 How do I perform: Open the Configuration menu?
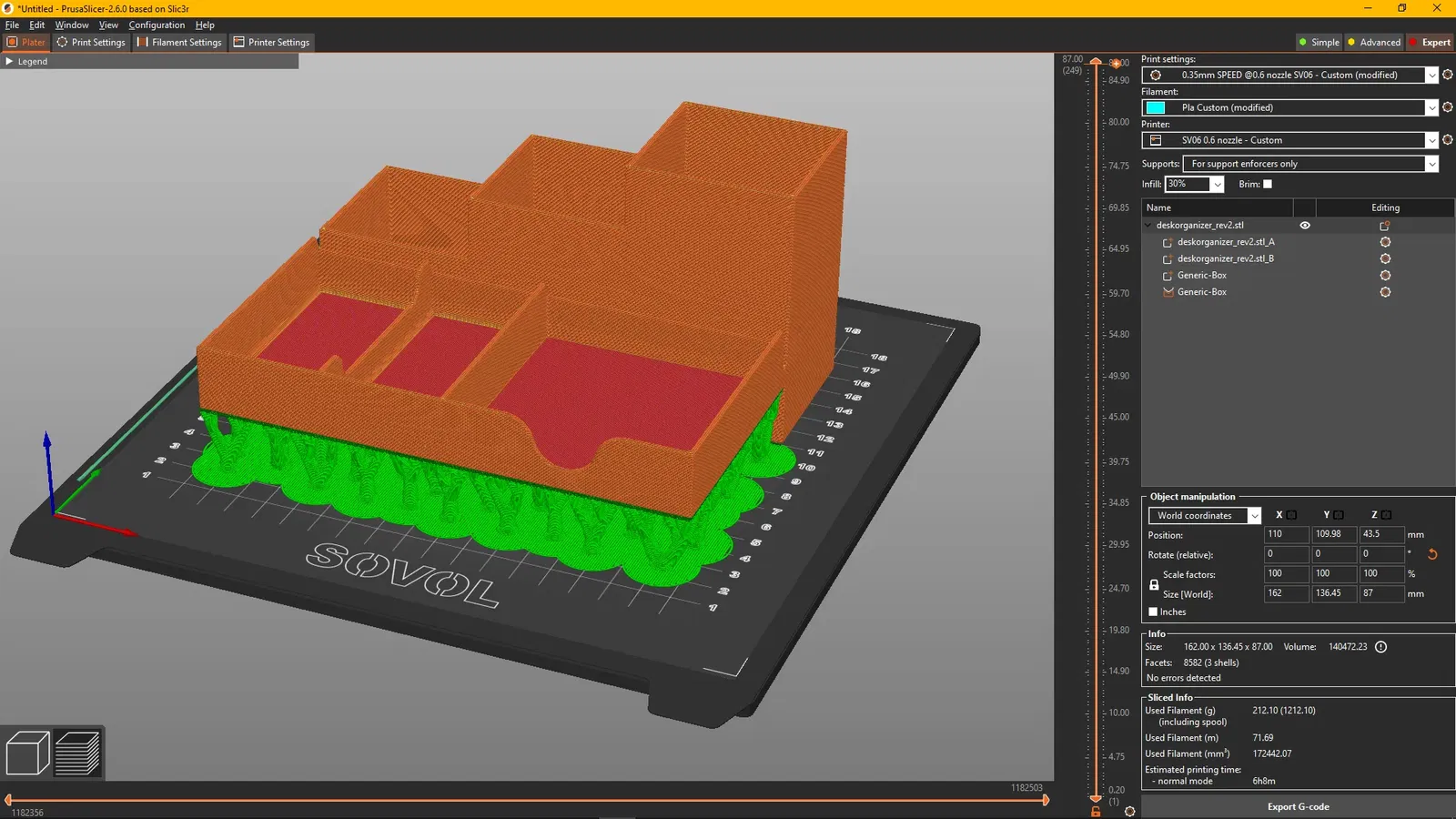(x=157, y=25)
